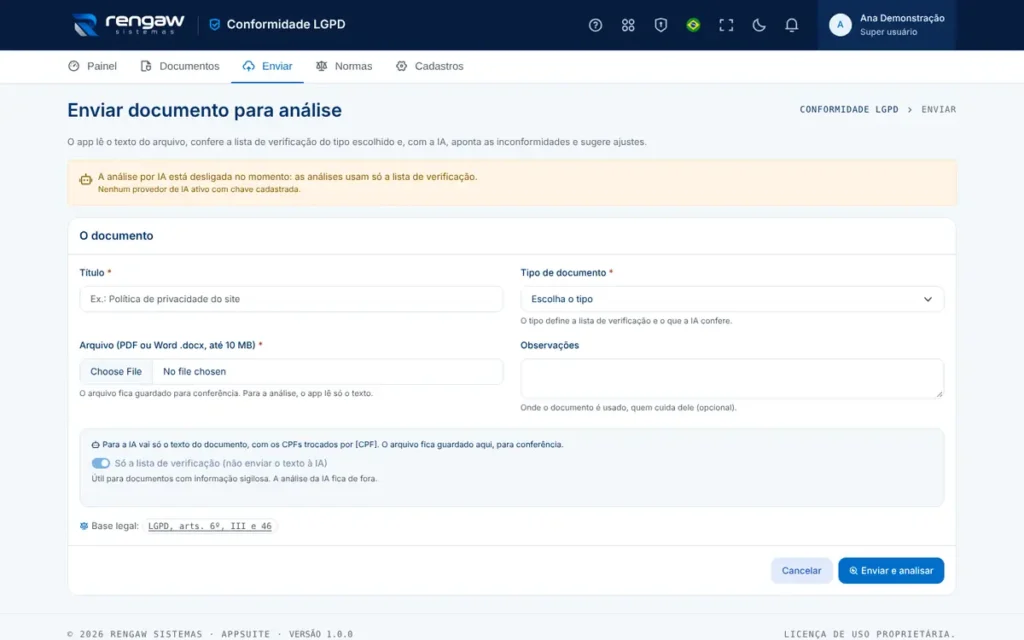Click the Choose File button
1024x640 pixels.
[116, 372]
